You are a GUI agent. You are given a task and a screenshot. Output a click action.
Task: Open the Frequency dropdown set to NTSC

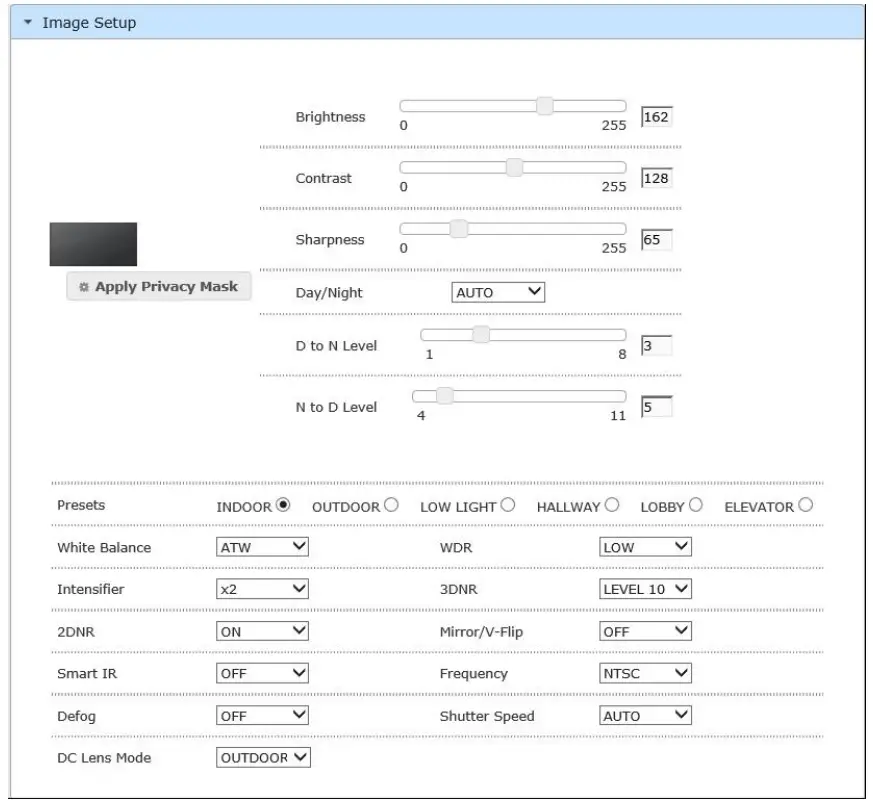[x=645, y=673]
